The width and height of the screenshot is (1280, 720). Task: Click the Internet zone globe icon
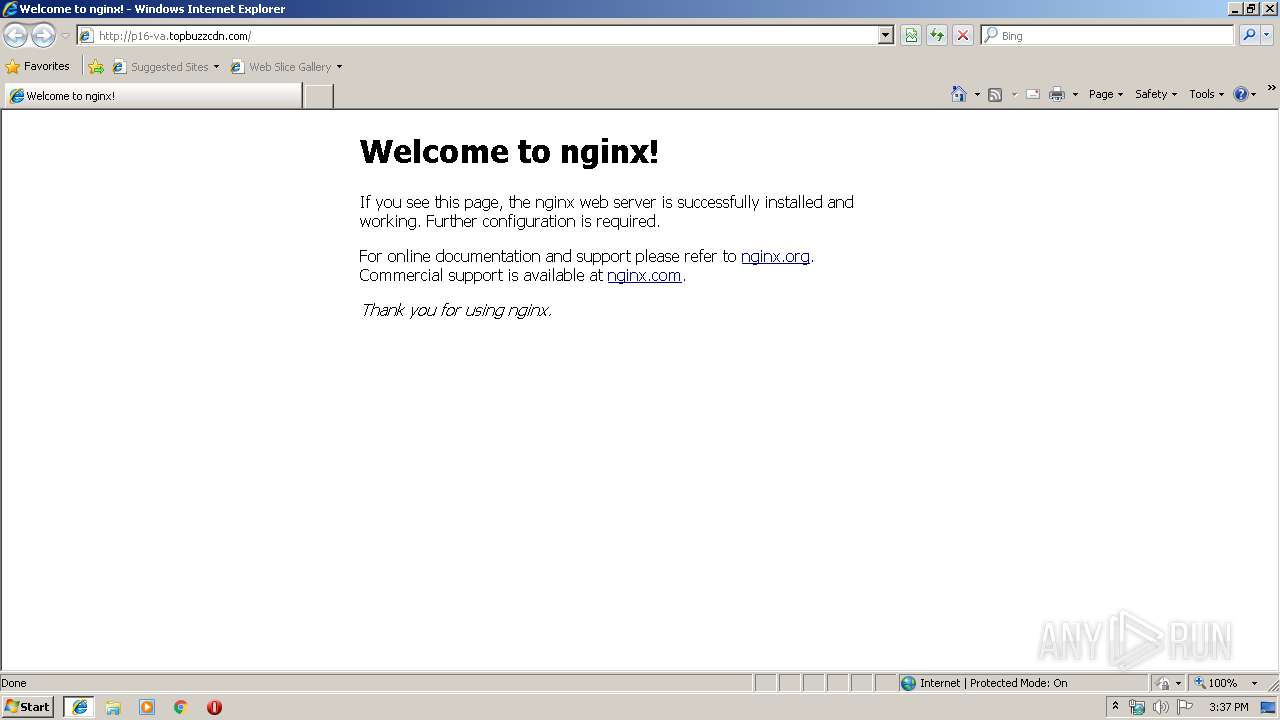[908, 683]
